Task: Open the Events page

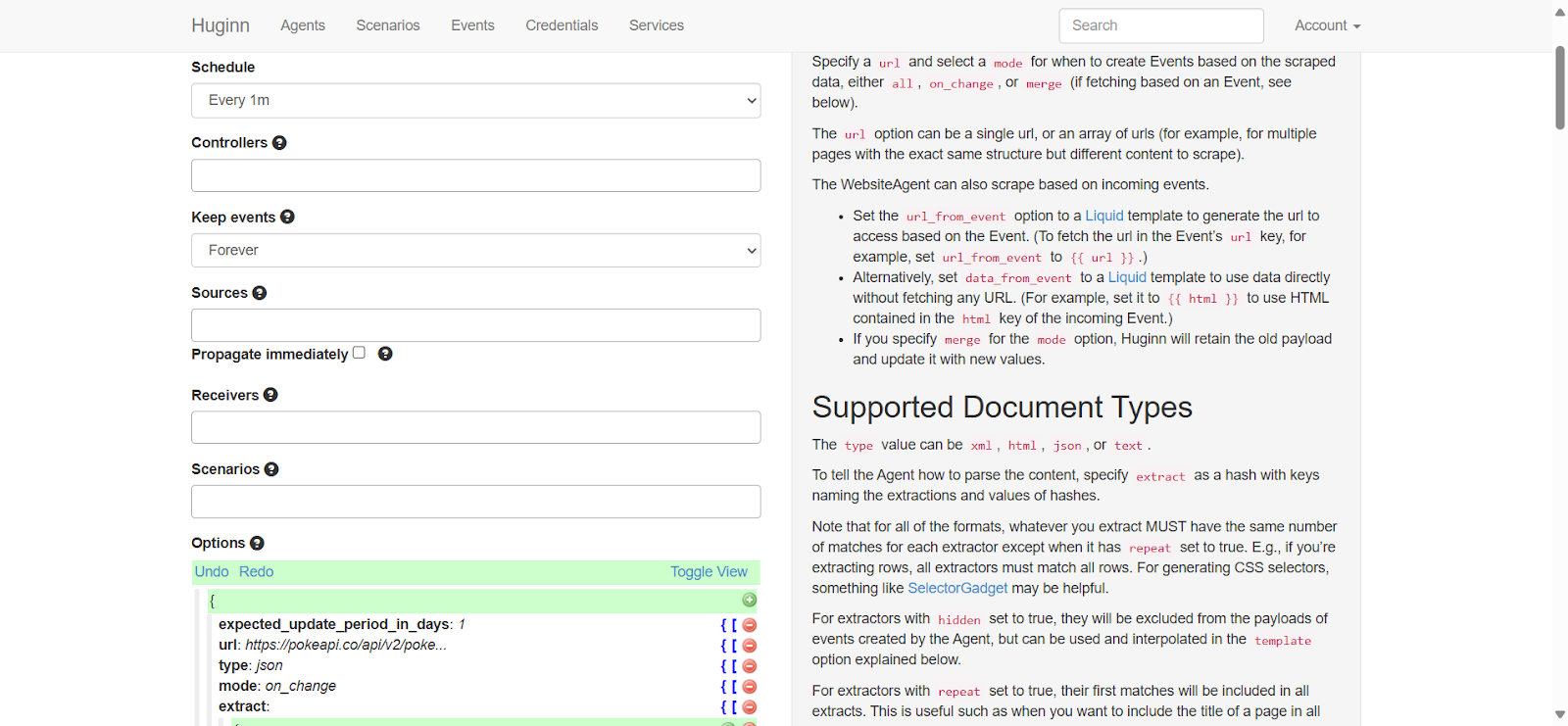Action: coord(472,25)
